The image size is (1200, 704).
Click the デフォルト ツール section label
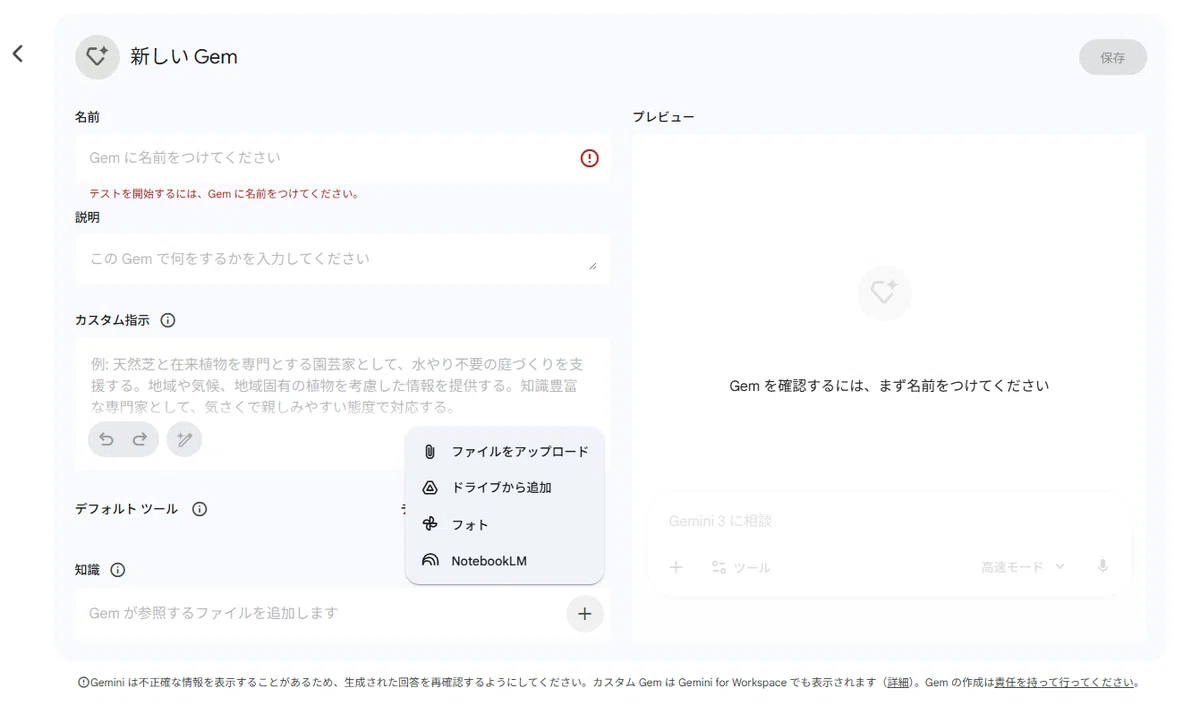(126, 509)
